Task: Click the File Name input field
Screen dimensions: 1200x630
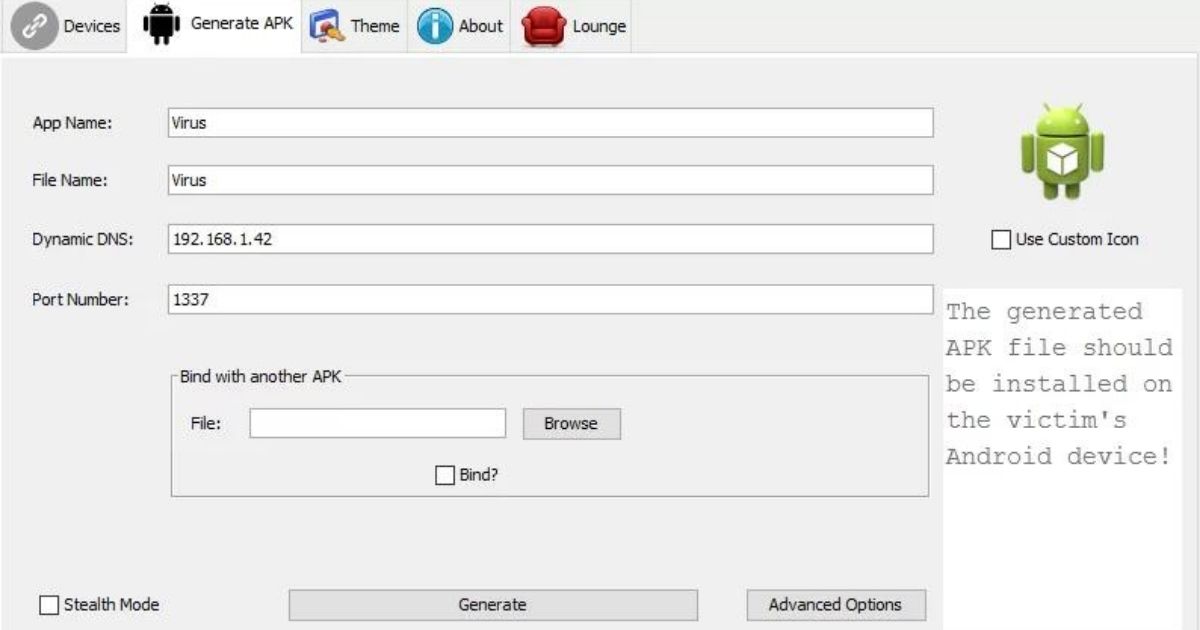Action: (550, 181)
